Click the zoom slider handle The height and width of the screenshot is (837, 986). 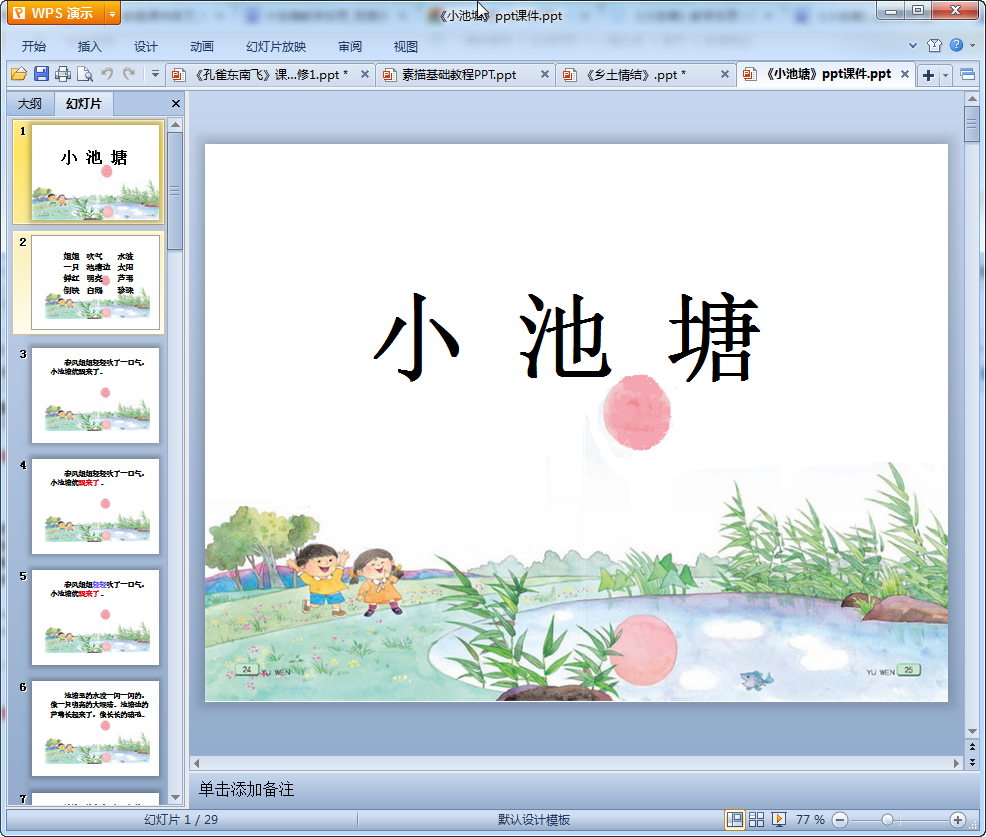point(887,819)
